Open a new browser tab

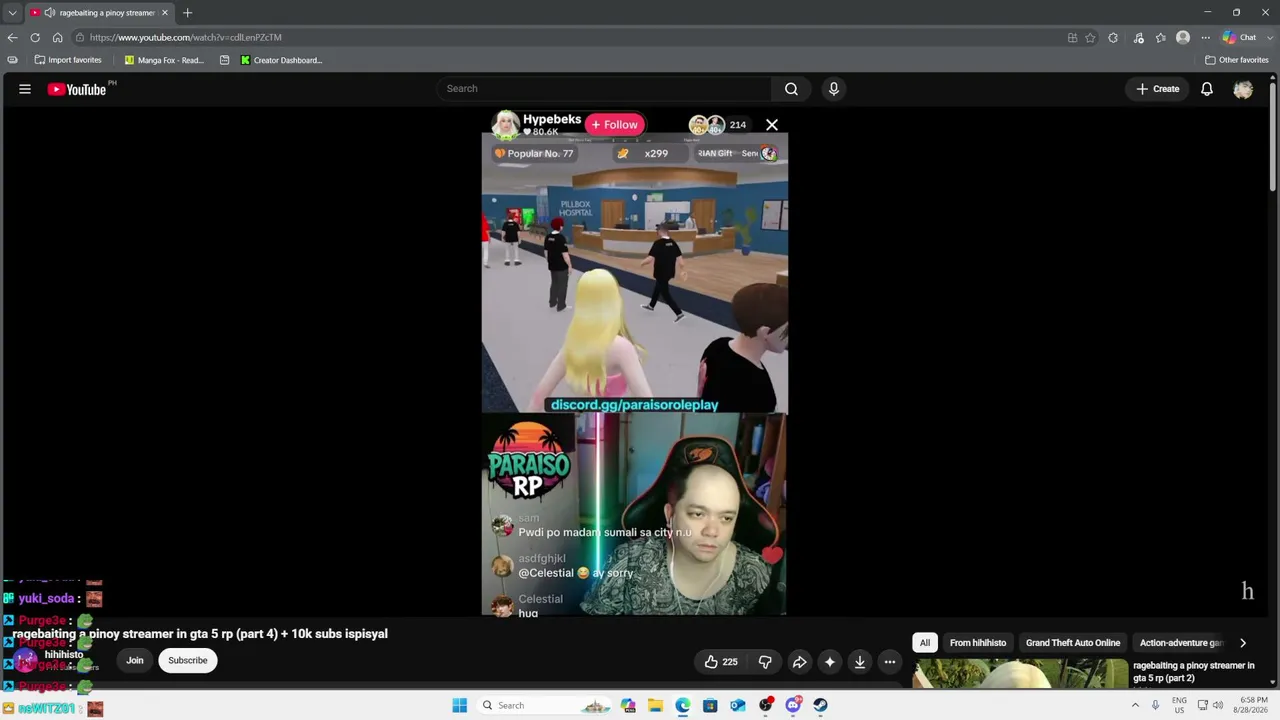click(x=187, y=13)
